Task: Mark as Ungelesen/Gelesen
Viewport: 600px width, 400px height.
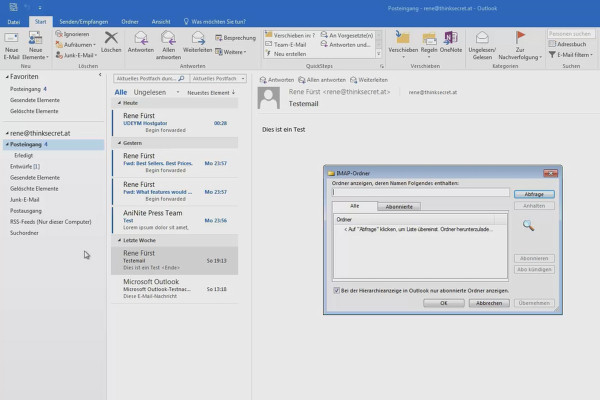Action: coord(482,46)
